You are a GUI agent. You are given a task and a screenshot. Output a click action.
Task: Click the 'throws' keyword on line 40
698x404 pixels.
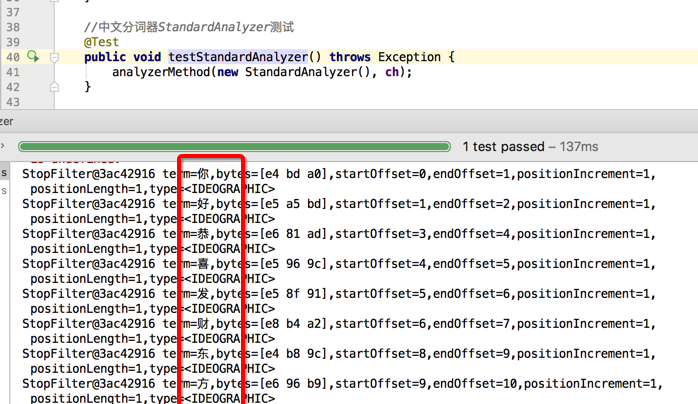[350, 57]
